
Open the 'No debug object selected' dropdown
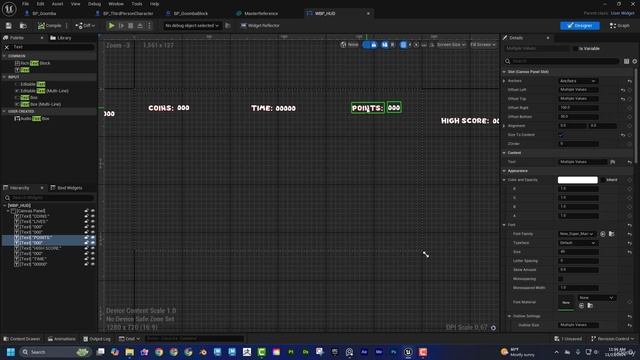coord(191,26)
